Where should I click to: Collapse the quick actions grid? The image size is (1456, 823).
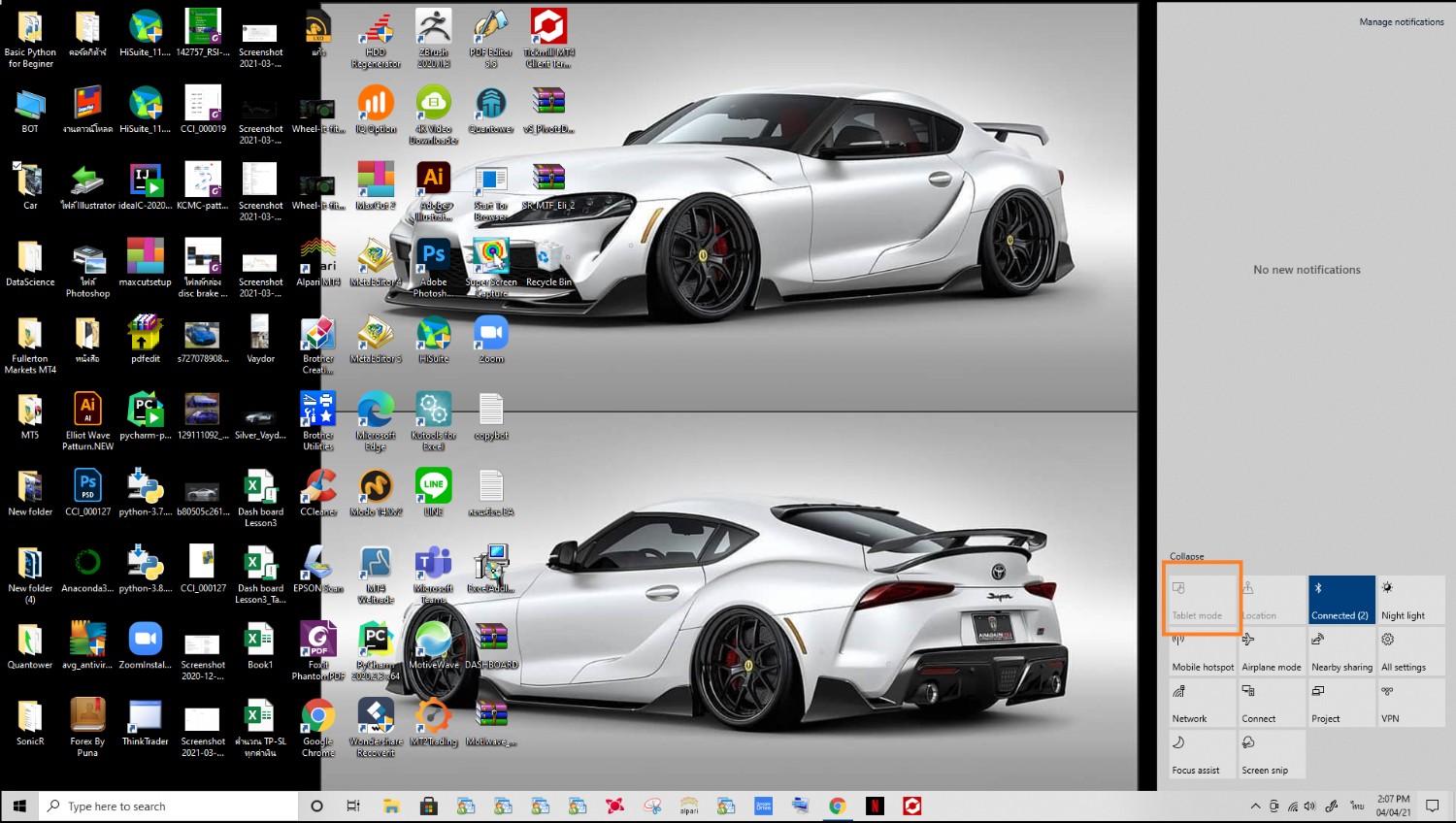1186,556
